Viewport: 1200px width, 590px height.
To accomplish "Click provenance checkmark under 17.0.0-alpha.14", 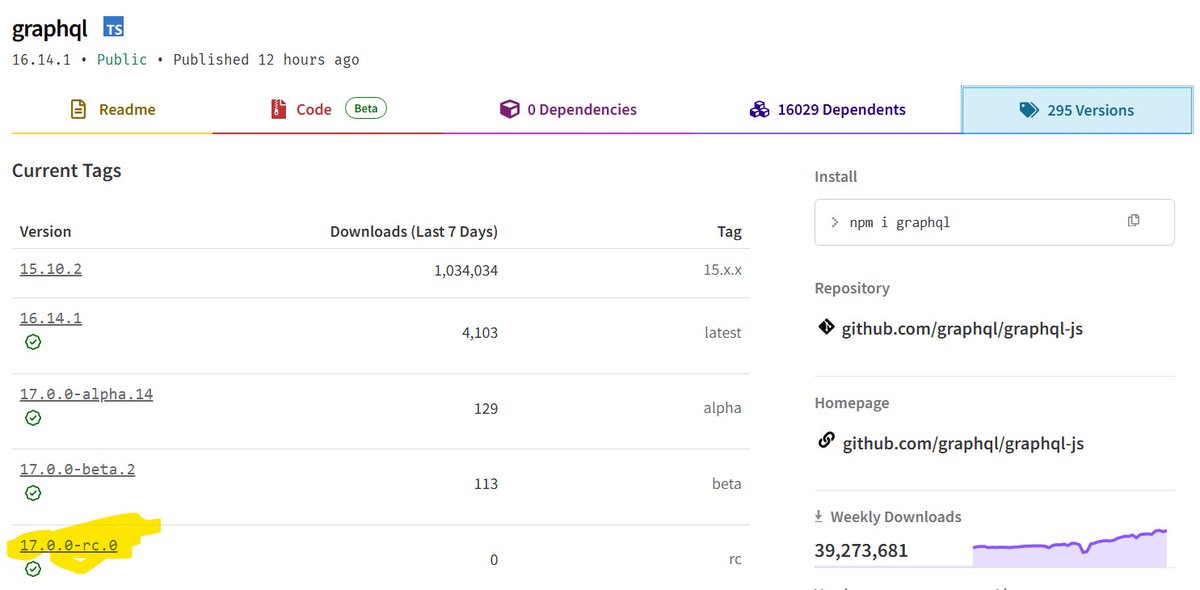I will click(x=33, y=418).
